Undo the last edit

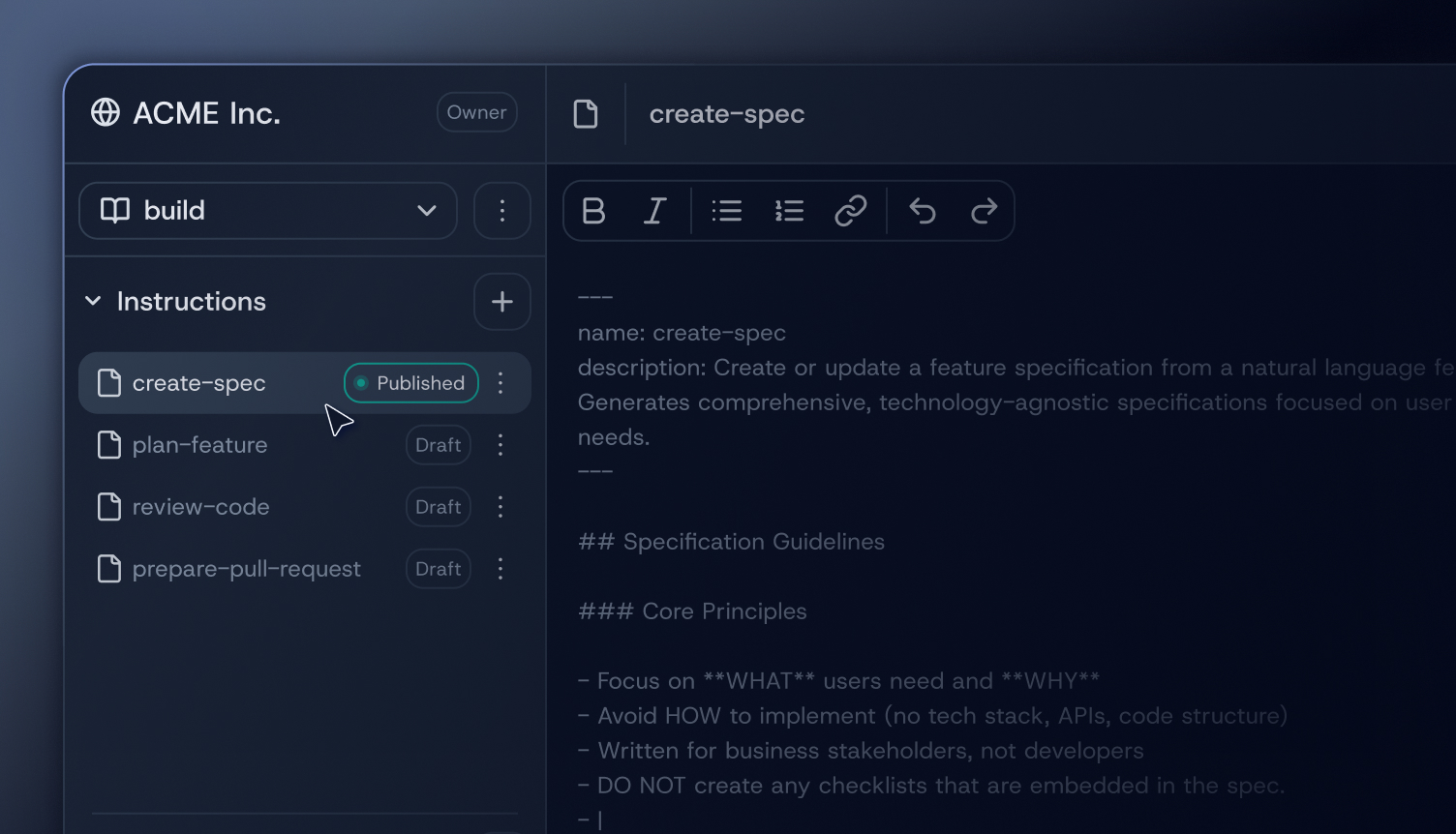point(922,210)
